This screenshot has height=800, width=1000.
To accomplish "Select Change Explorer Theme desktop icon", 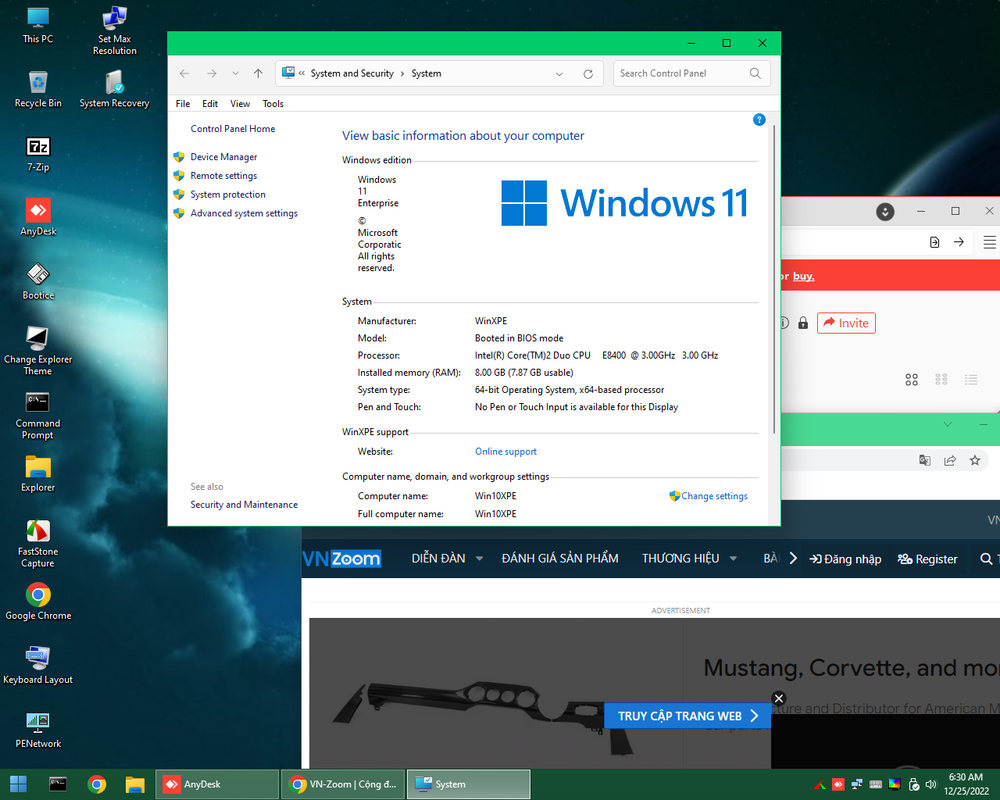I will tap(38, 351).
